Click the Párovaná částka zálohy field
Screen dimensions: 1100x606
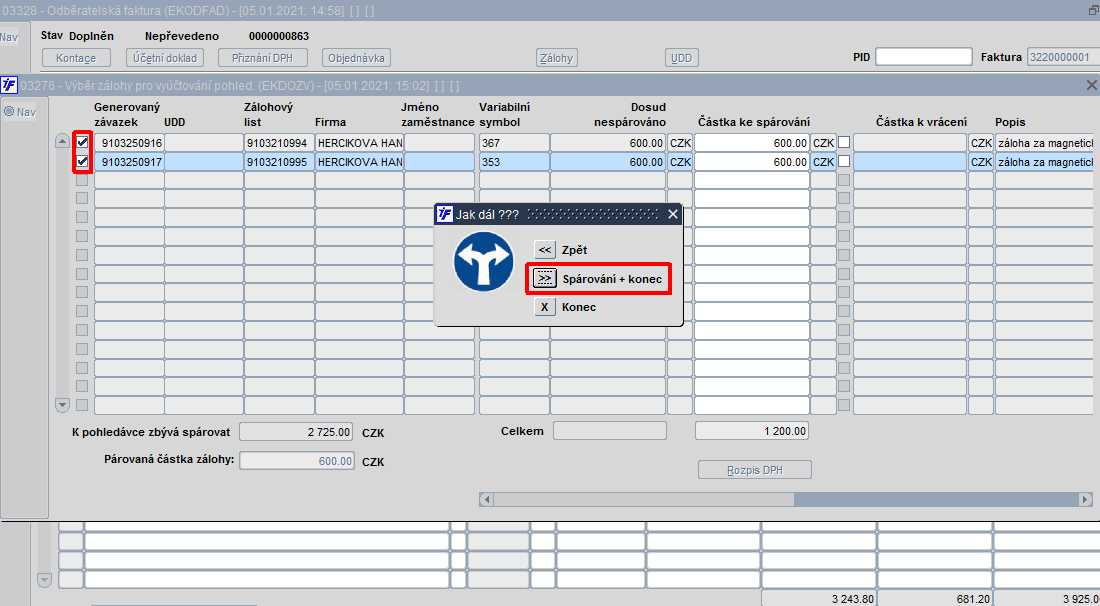[297, 461]
